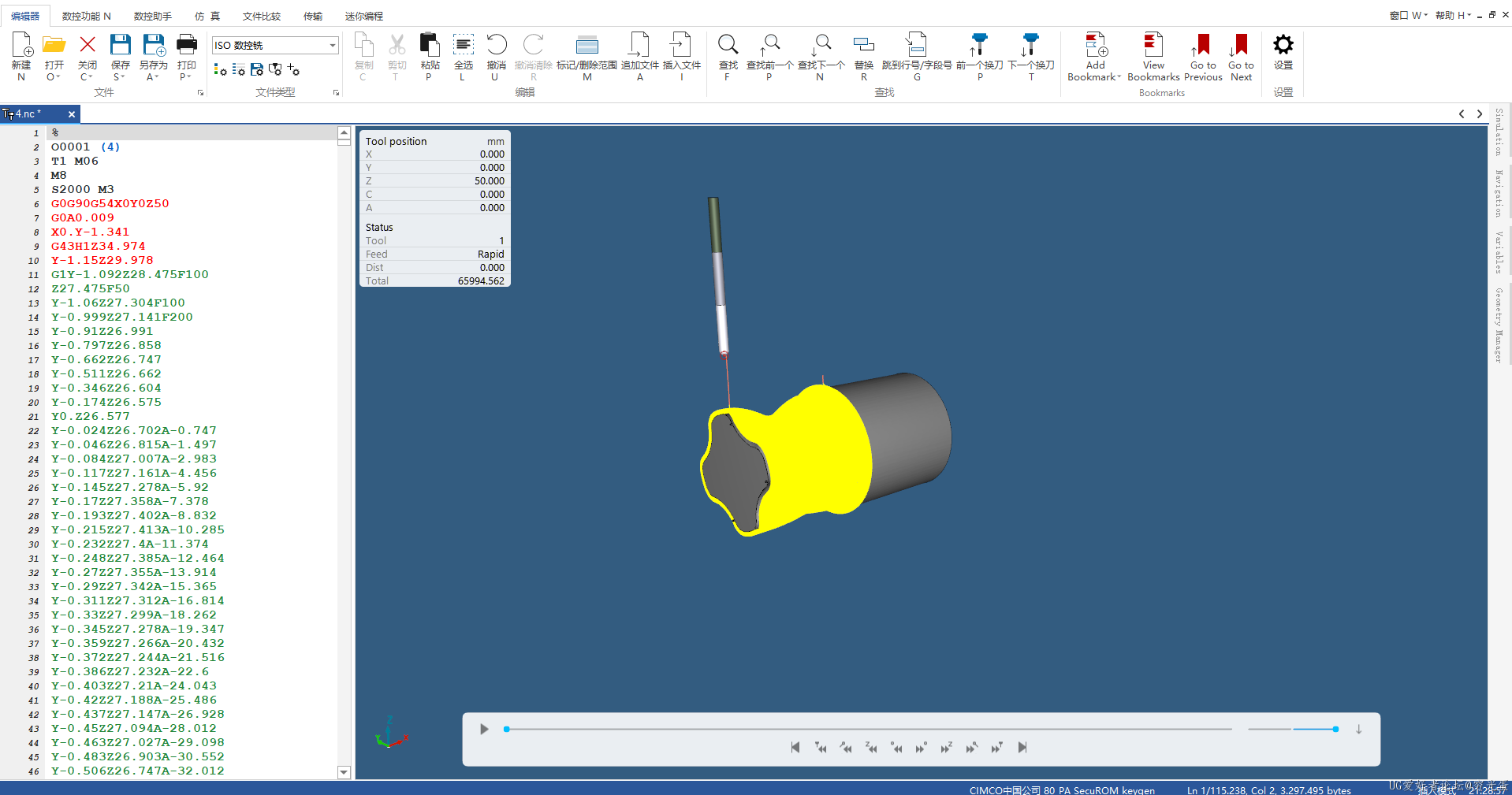
Task: Expand the Add Bookmark dropdown arrow
Action: (1119, 77)
